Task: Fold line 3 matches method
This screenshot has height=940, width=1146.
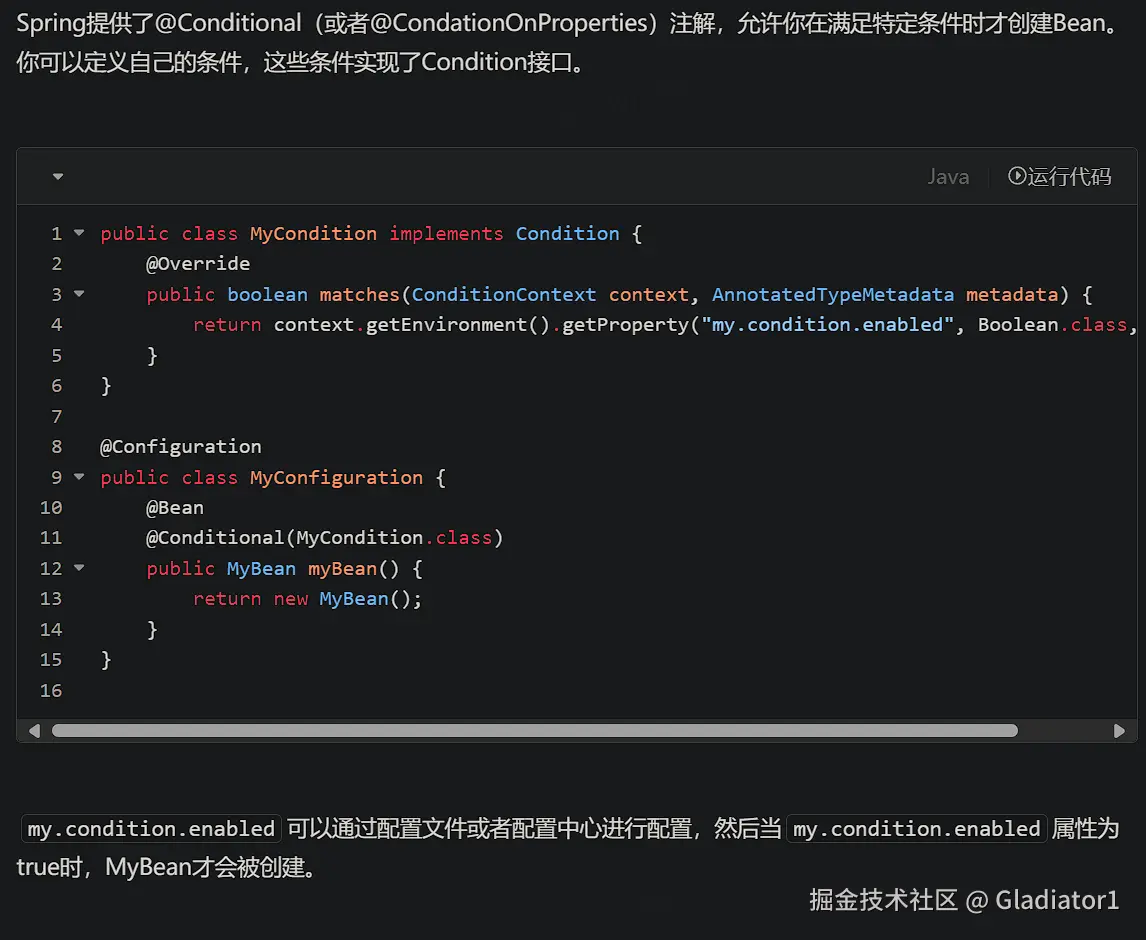Action: click(79, 294)
